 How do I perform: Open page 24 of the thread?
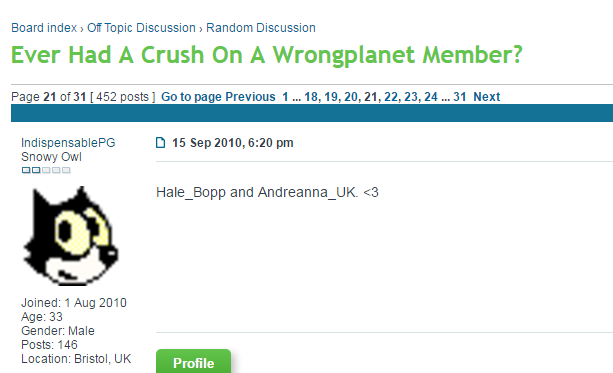(x=431, y=97)
